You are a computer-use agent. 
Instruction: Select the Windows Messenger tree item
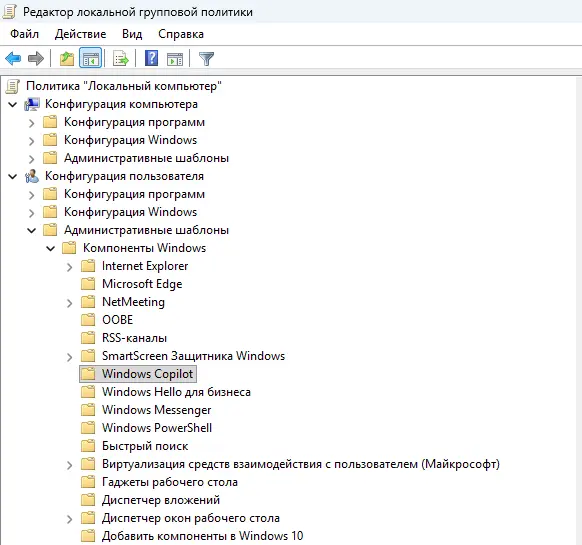click(157, 410)
